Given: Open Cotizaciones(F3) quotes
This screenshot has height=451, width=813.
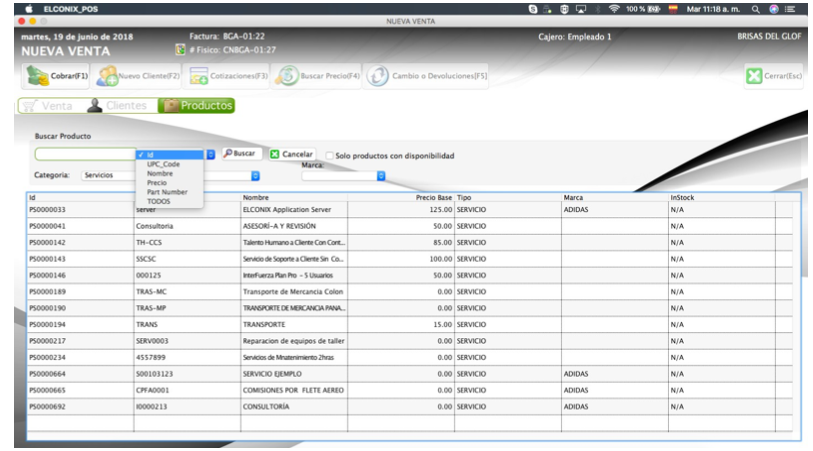Looking at the screenshot, I should pyautogui.click(x=228, y=76).
